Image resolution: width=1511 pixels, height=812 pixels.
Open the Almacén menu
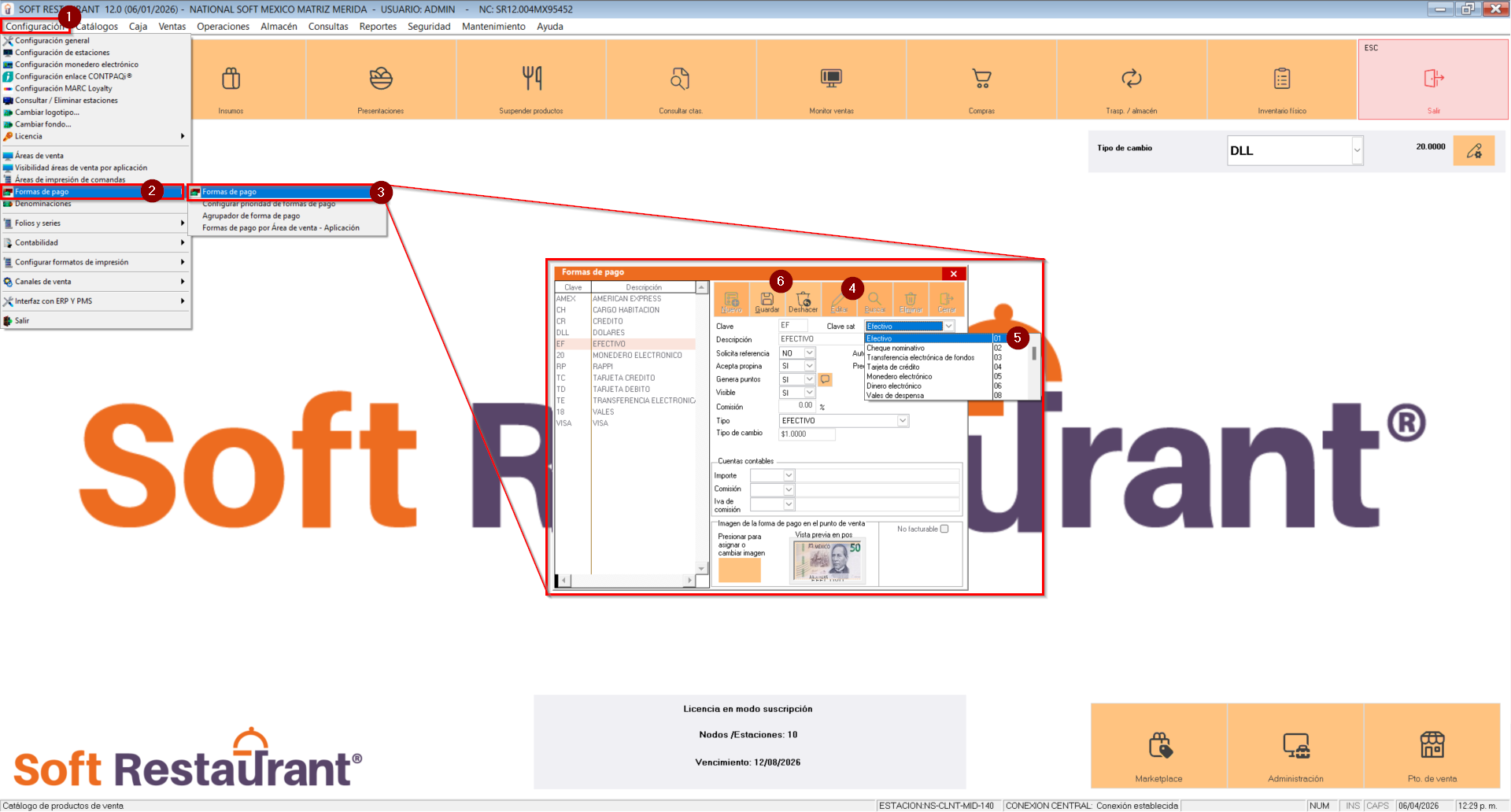tap(279, 27)
